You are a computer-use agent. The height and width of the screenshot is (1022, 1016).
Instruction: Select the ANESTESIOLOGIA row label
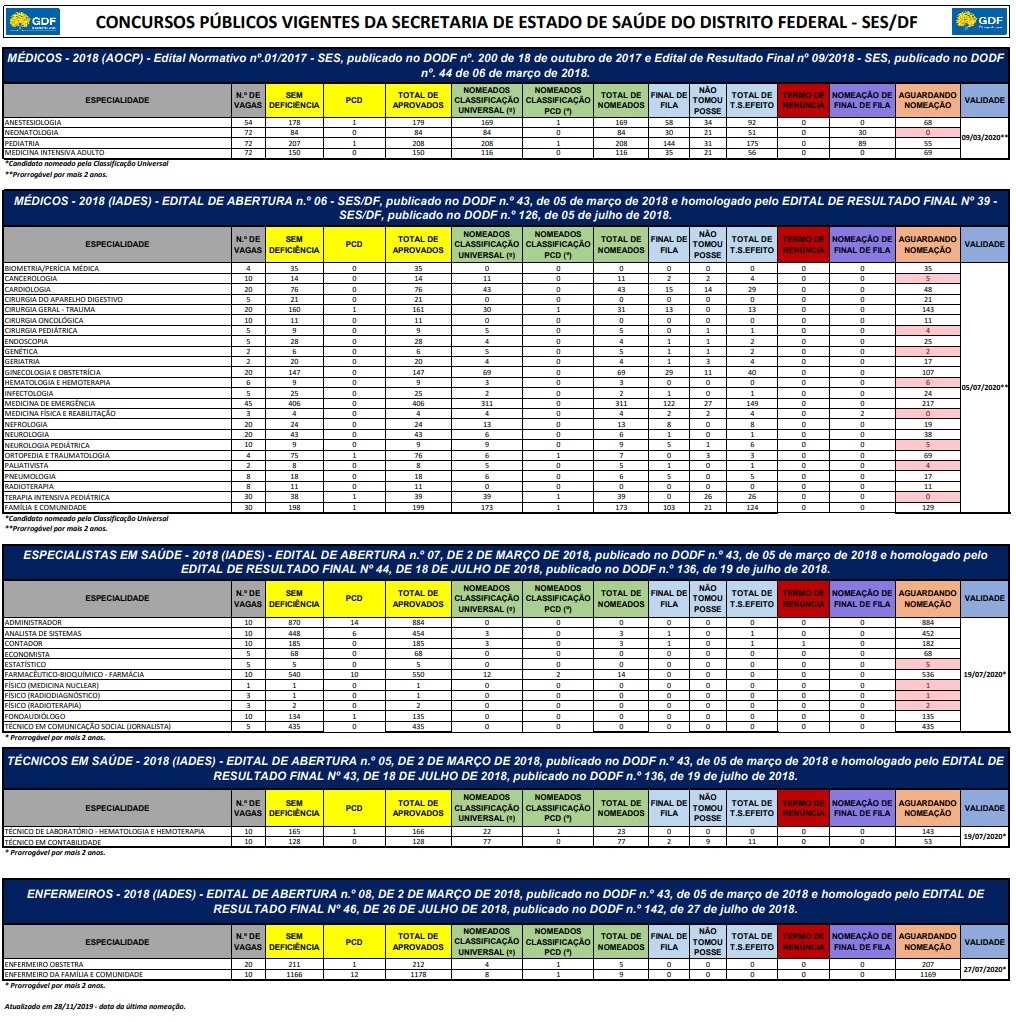(34, 122)
